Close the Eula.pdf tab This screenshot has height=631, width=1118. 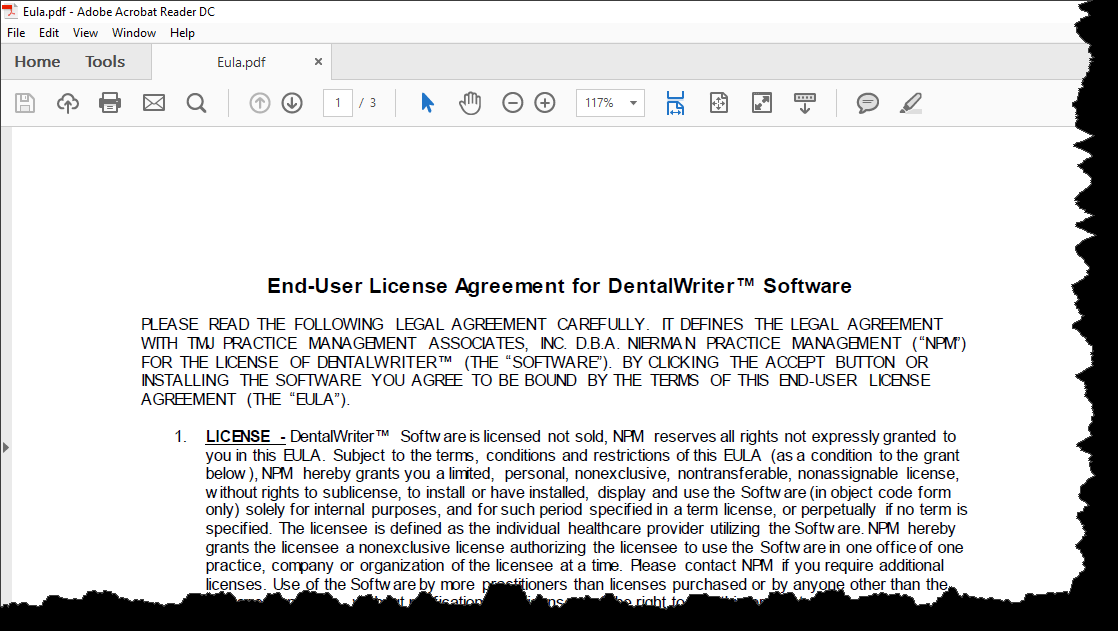click(x=318, y=62)
